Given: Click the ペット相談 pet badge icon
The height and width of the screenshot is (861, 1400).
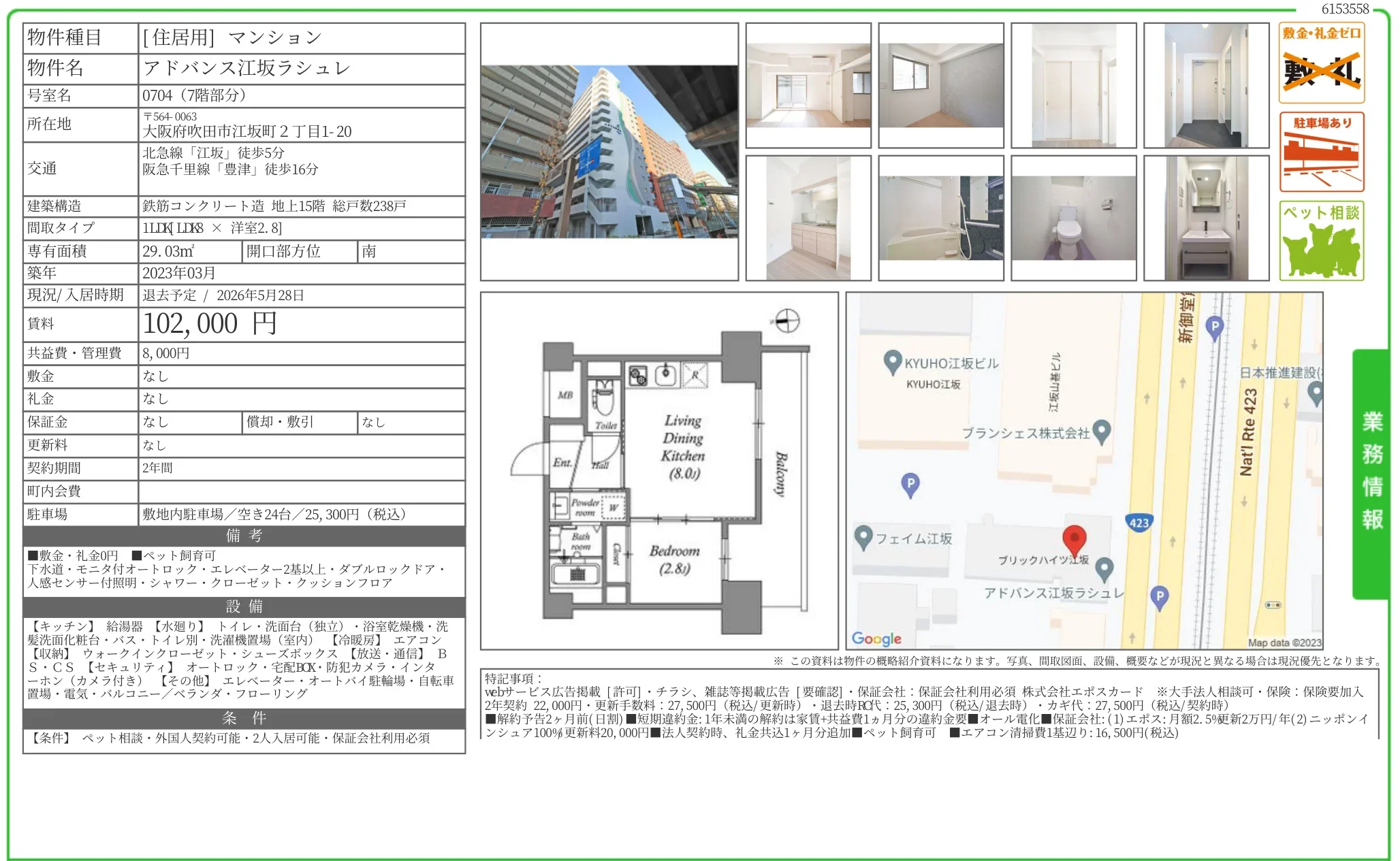Looking at the screenshot, I should coord(1321,241).
